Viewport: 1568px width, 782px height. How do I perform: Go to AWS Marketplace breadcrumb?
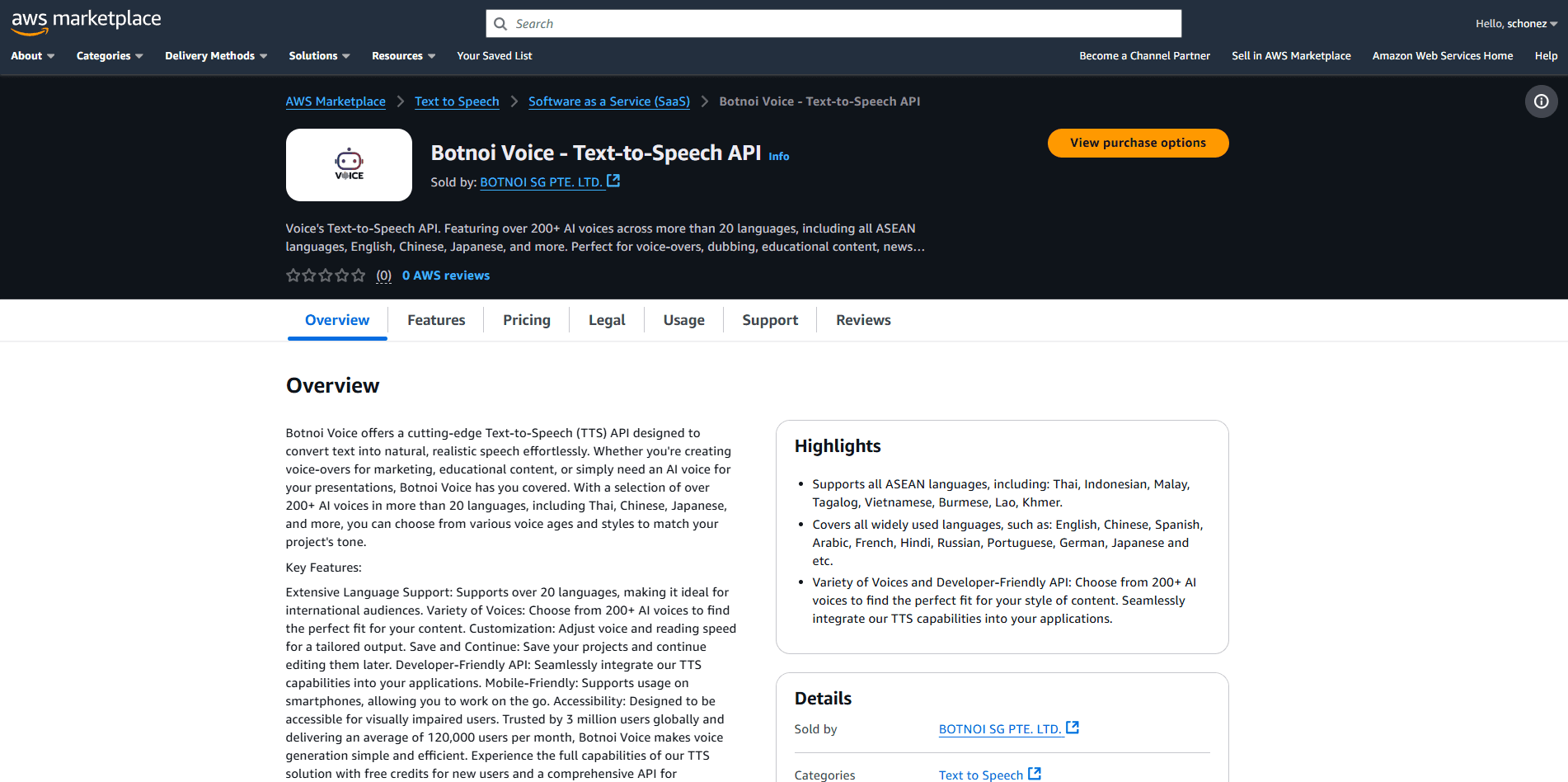coord(336,101)
